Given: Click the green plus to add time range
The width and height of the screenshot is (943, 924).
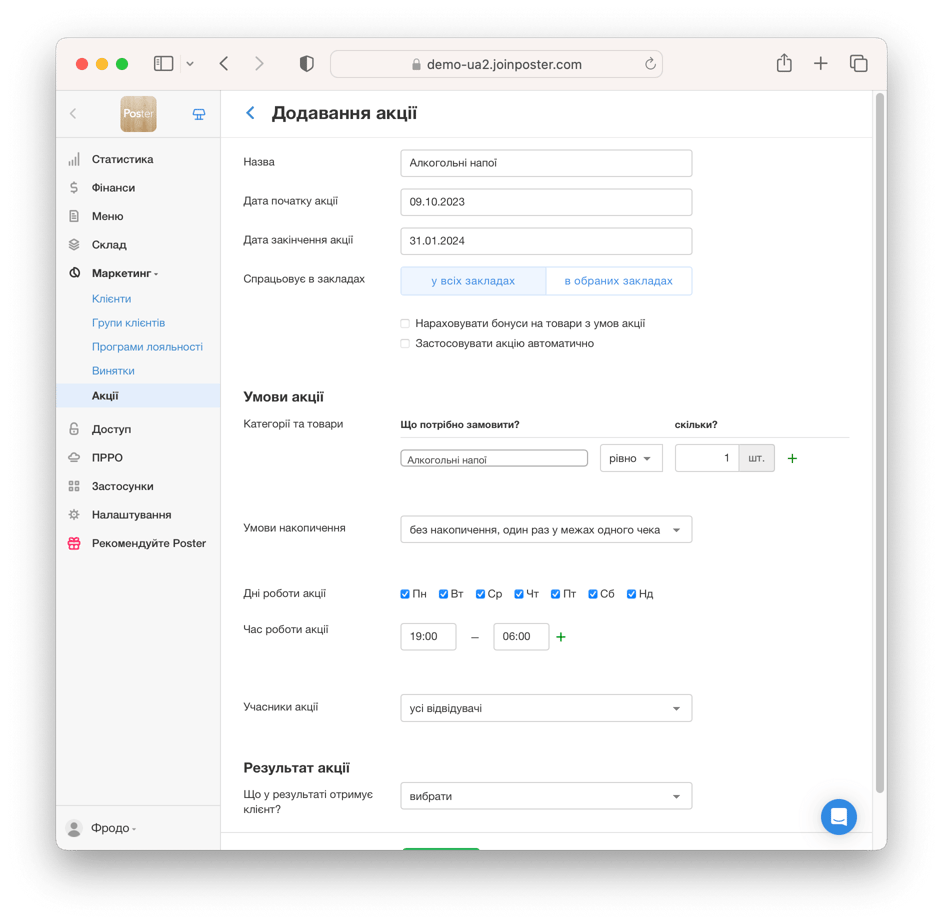Looking at the screenshot, I should click(x=561, y=637).
